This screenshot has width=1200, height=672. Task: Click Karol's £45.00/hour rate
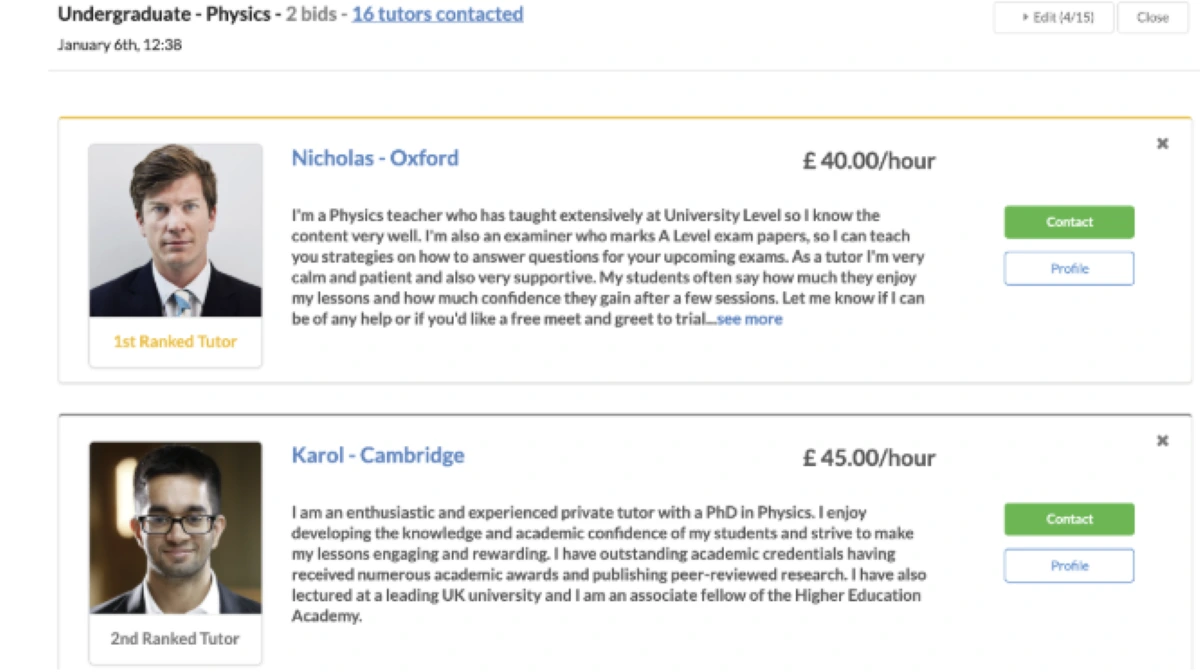point(869,458)
